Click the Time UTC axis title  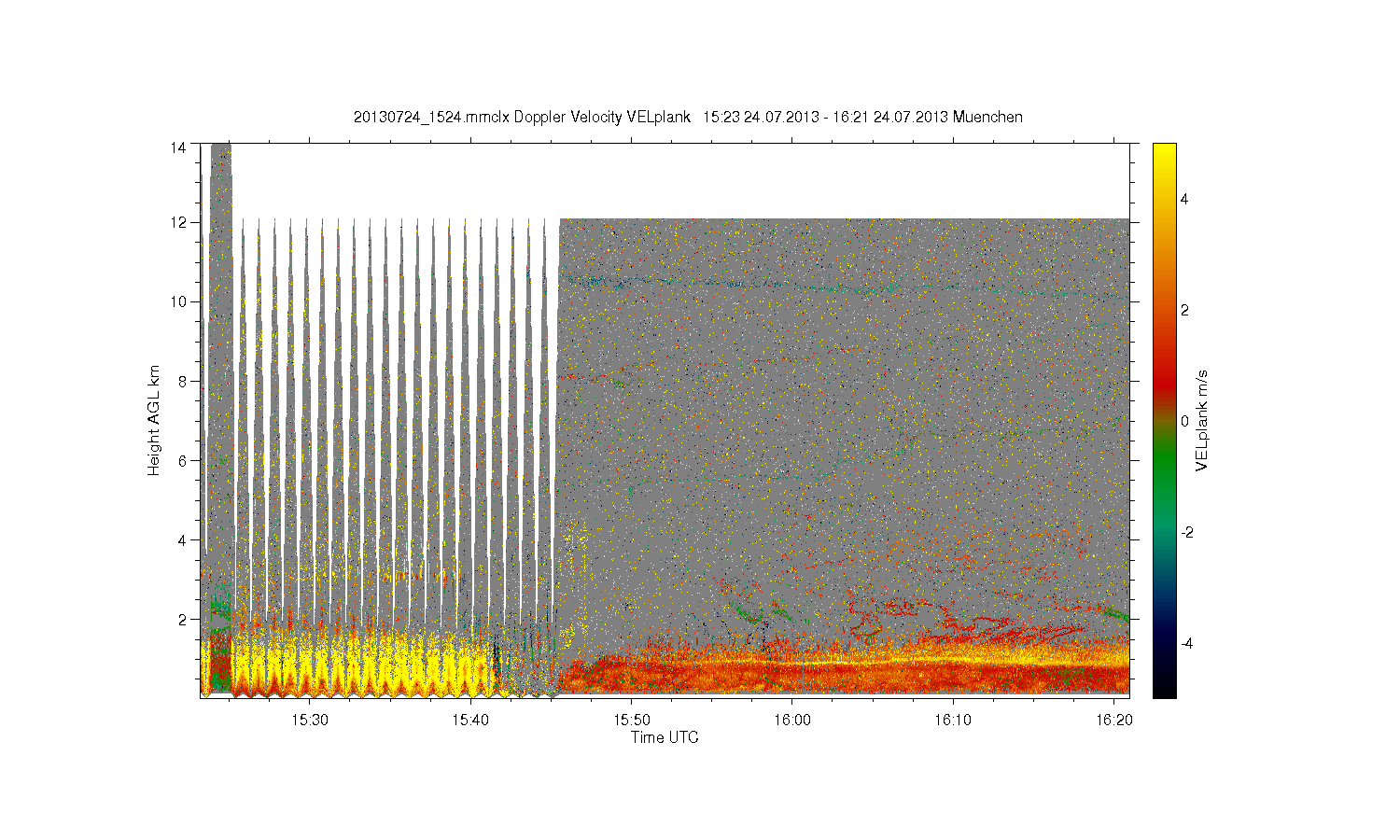tap(665, 737)
